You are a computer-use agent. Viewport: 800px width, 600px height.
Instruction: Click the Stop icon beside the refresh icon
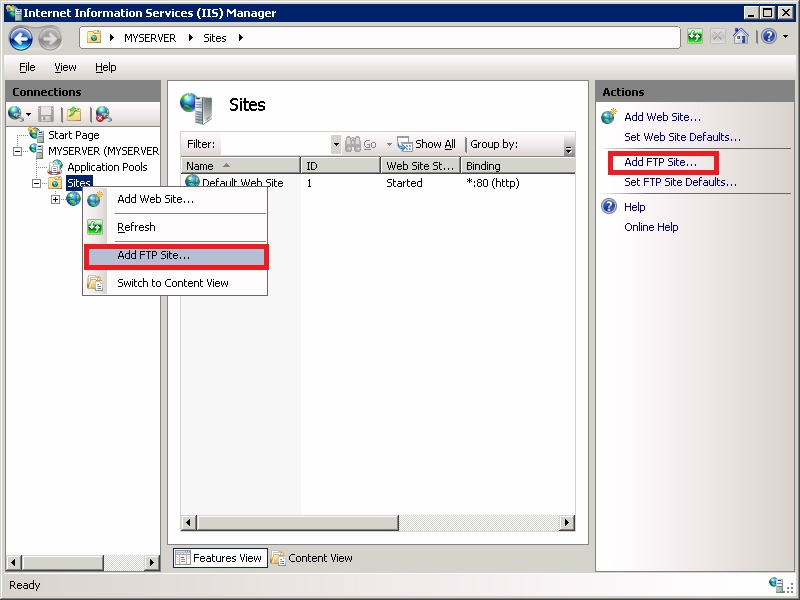(717, 37)
